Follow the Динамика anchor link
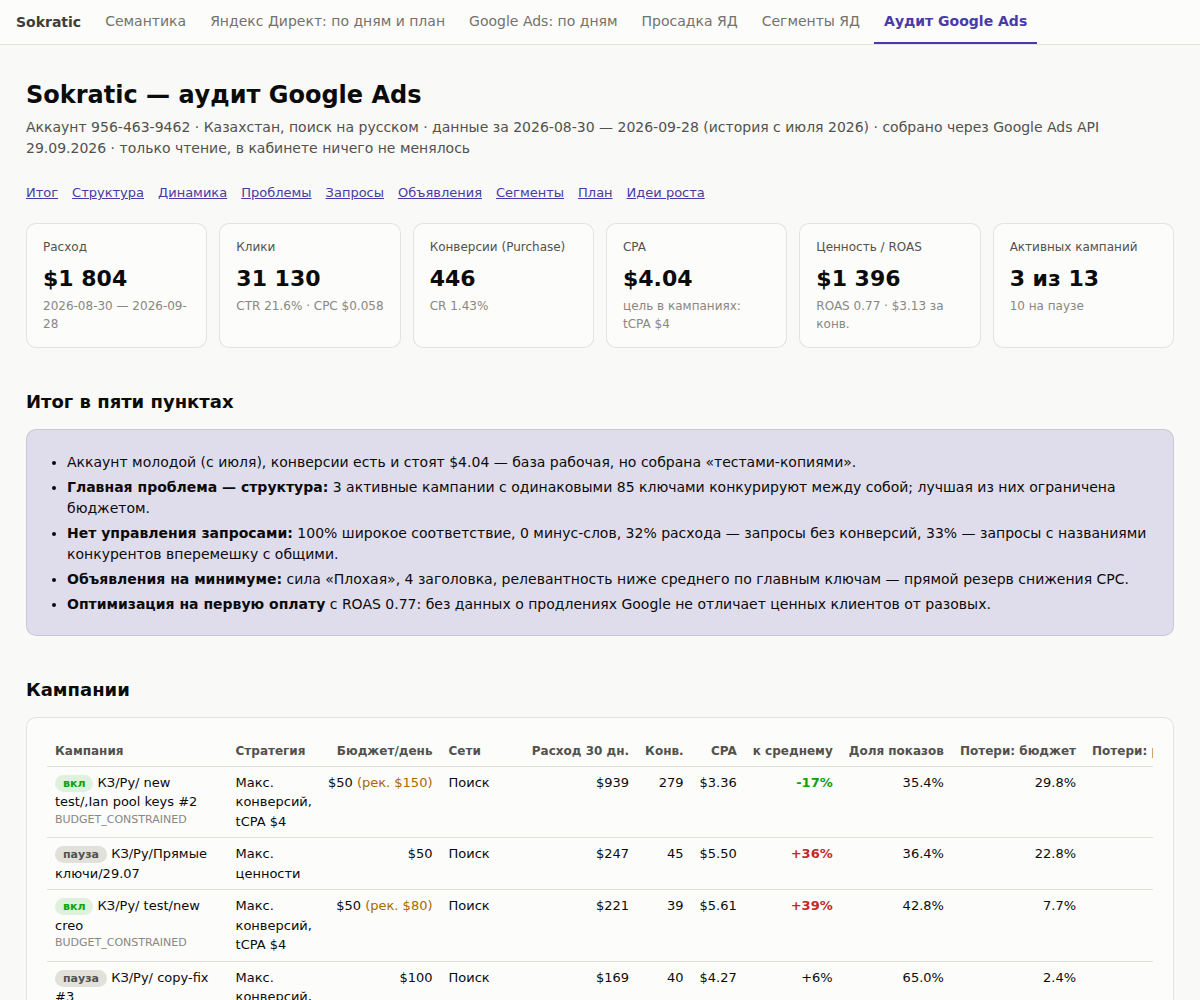 coord(192,193)
